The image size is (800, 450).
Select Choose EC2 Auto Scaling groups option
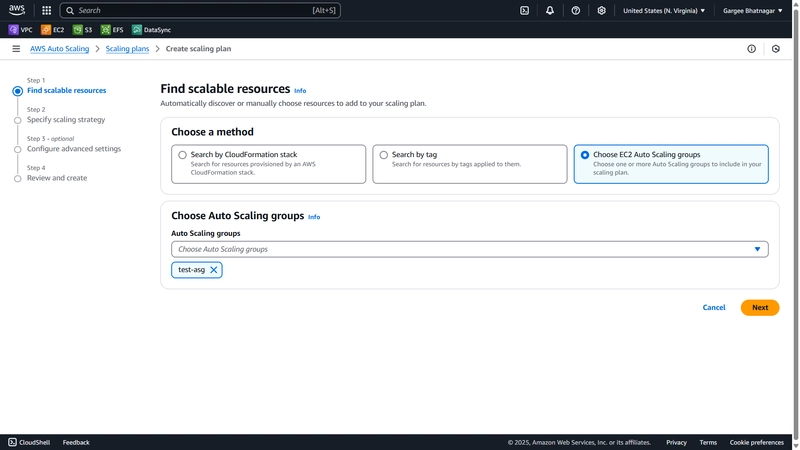(671, 164)
